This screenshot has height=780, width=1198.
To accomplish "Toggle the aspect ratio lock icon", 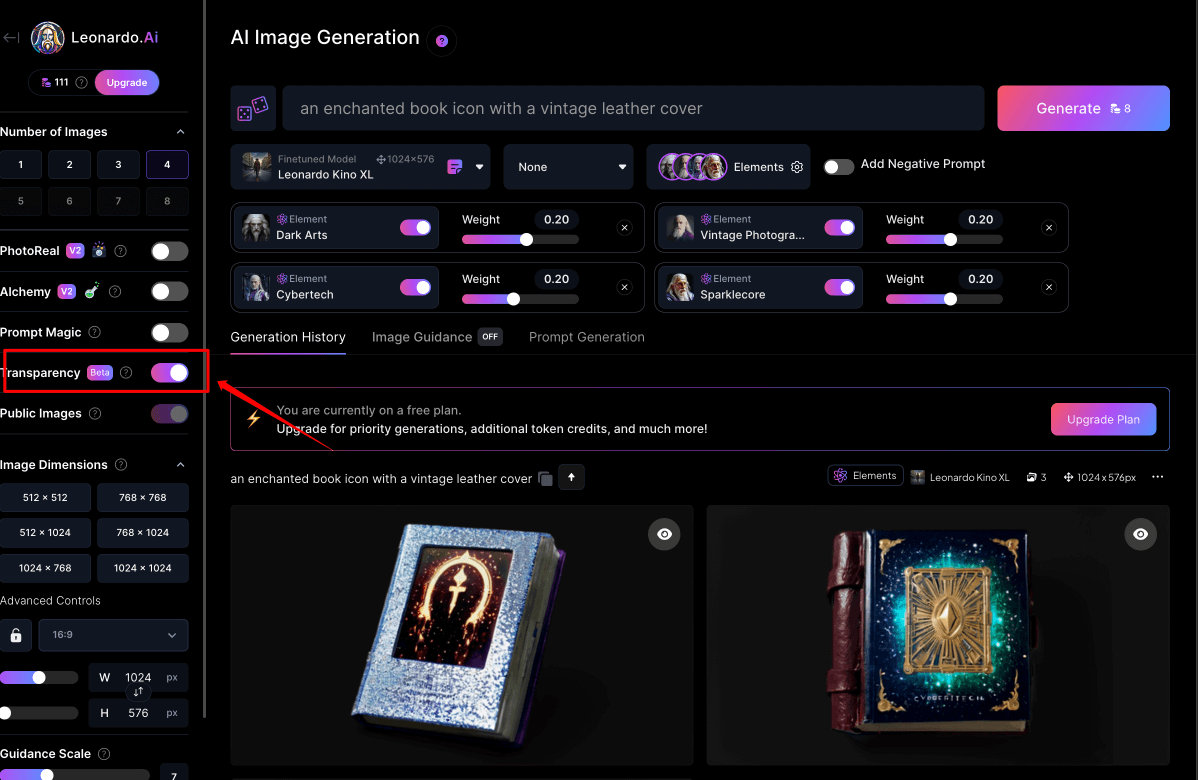I will pos(16,636).
